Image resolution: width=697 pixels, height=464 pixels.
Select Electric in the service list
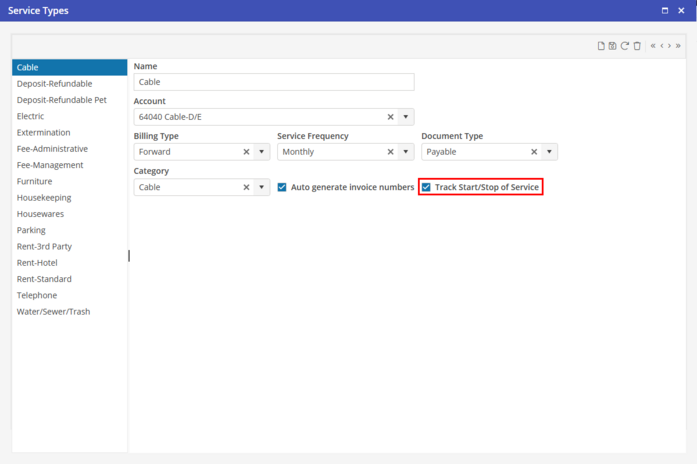click(x=31, y=116)
